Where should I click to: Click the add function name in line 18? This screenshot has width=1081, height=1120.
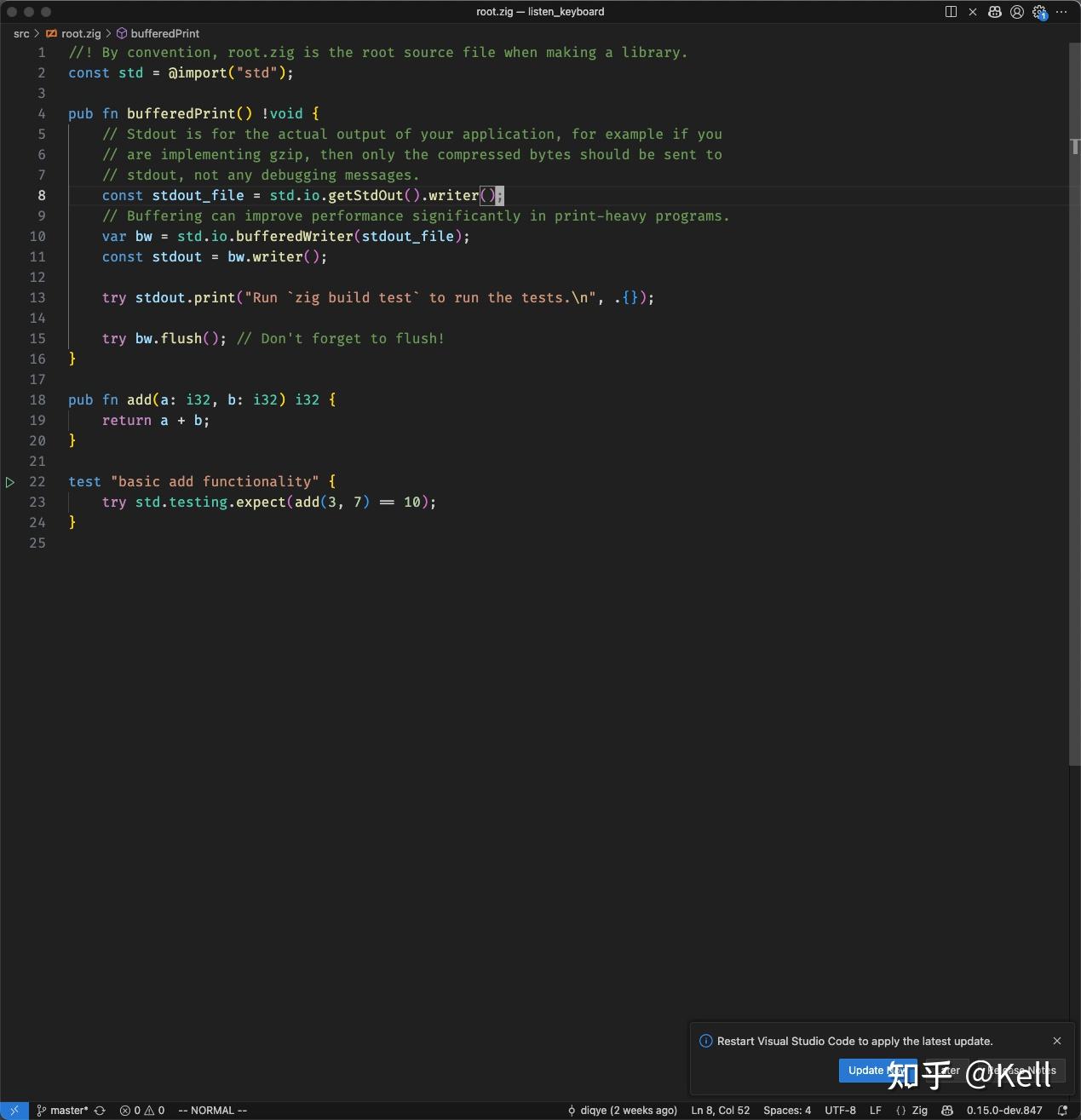pyautogui.click(x=140, y=399)
